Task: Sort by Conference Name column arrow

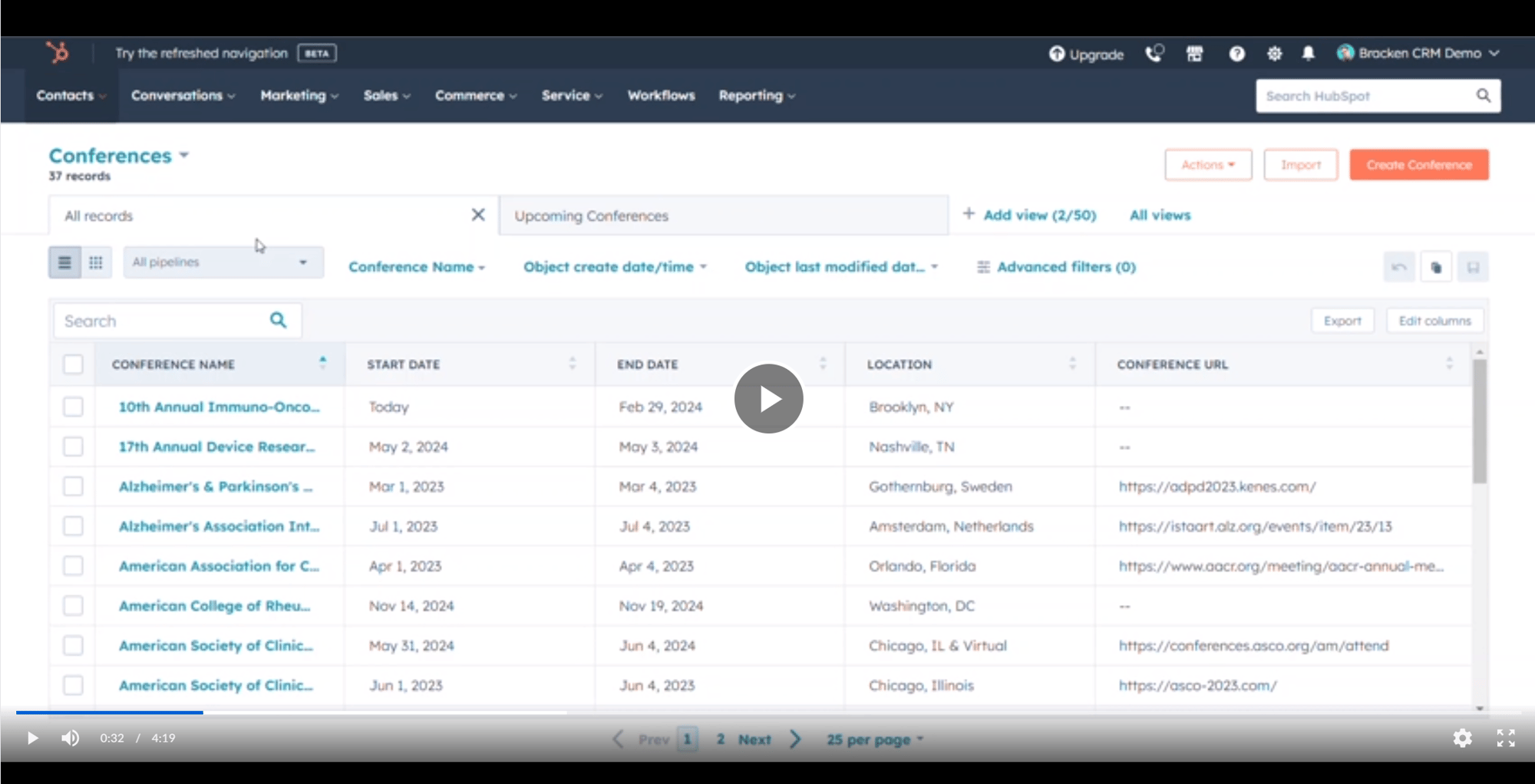Action: (x=322, y=363)
